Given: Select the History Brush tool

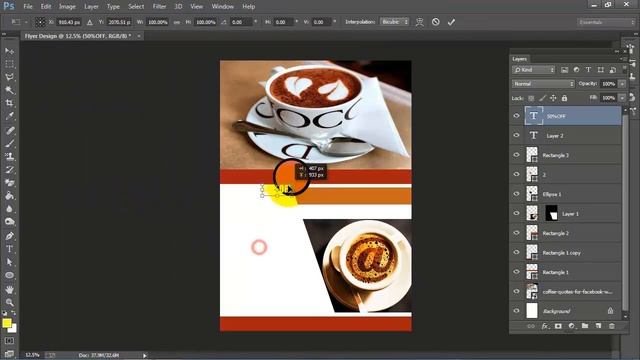Looking at the screenshot, I should tap(9, 170).
